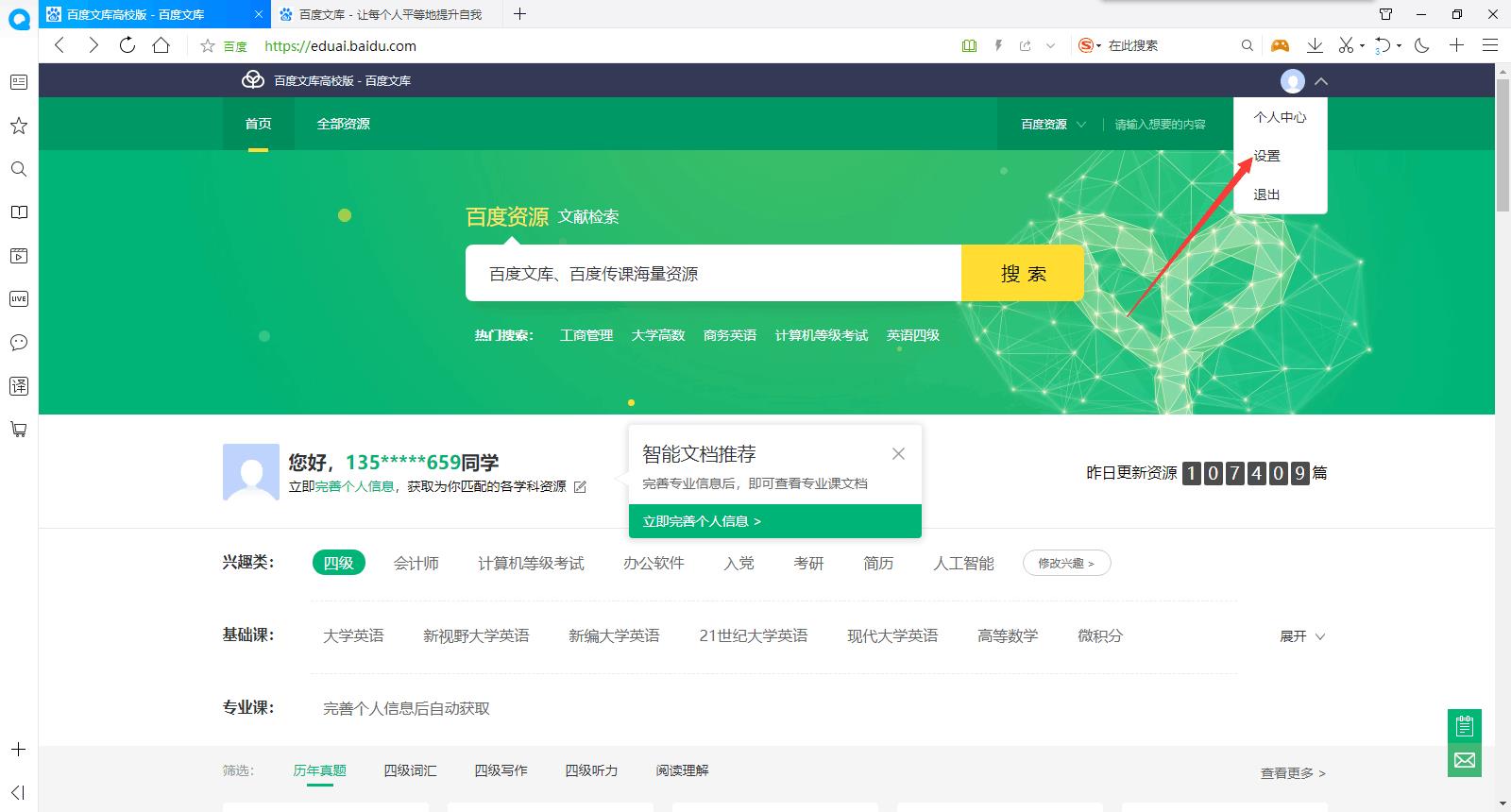Bookmark page with the star icon in address bar
Screen dimensions: 1511x812
[208, 45]
